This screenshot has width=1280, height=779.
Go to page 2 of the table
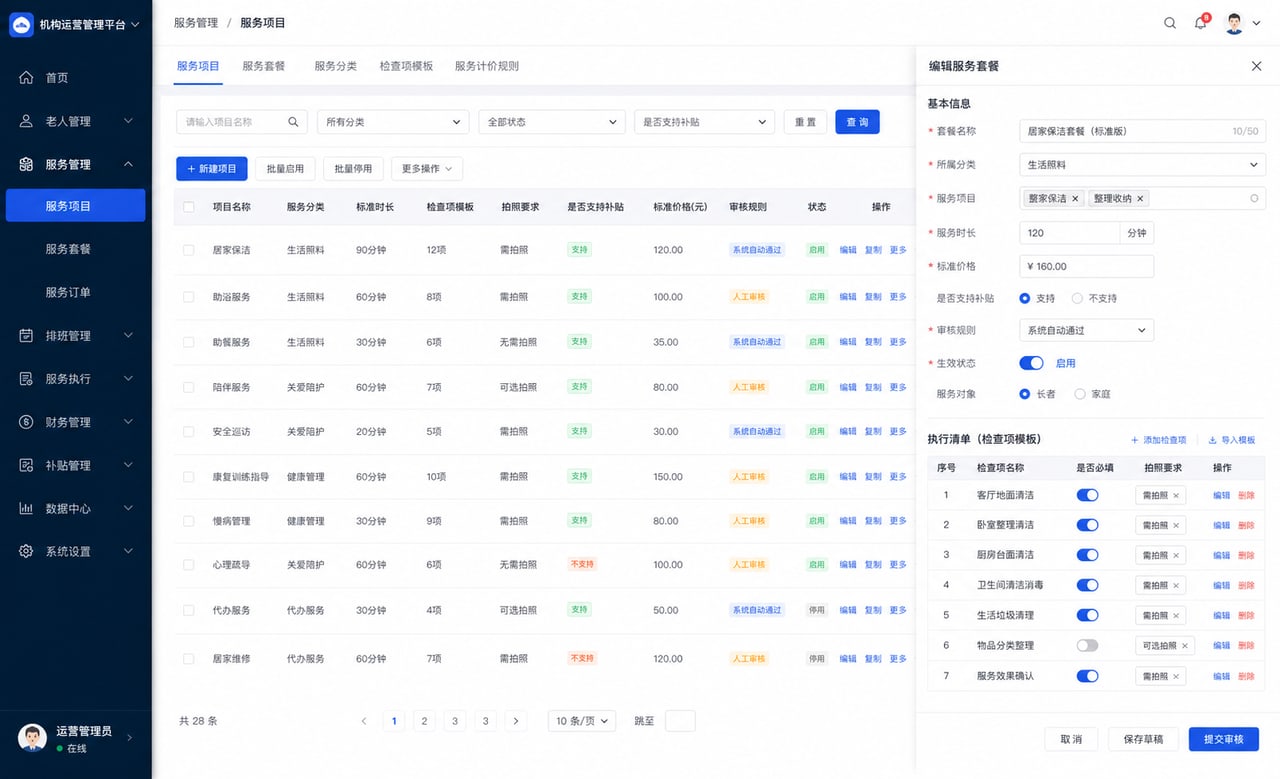tap(425, 721)
